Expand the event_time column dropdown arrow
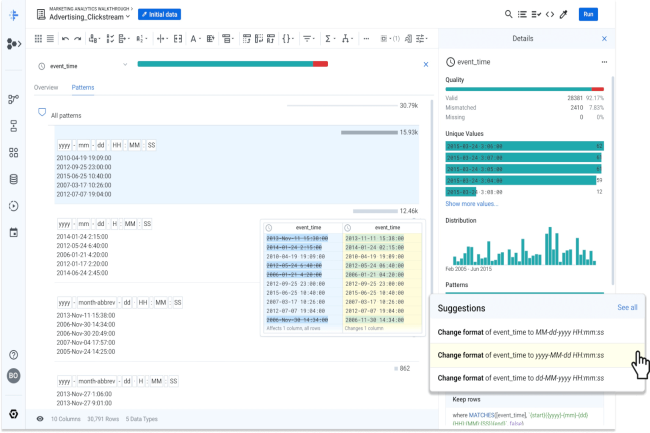Screen dimensions: 650x433 [125, 65]
